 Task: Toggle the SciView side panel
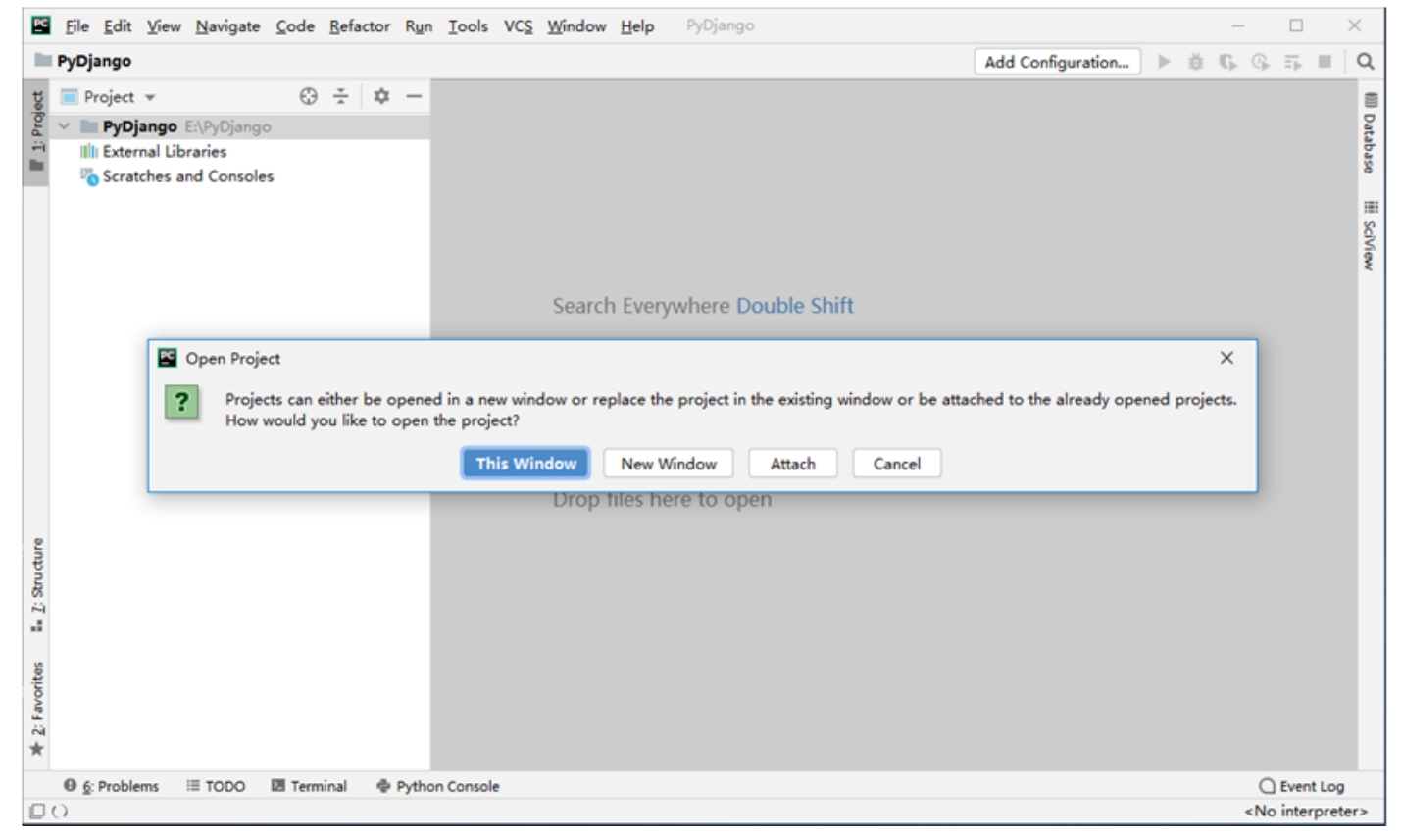(1370, 235)
